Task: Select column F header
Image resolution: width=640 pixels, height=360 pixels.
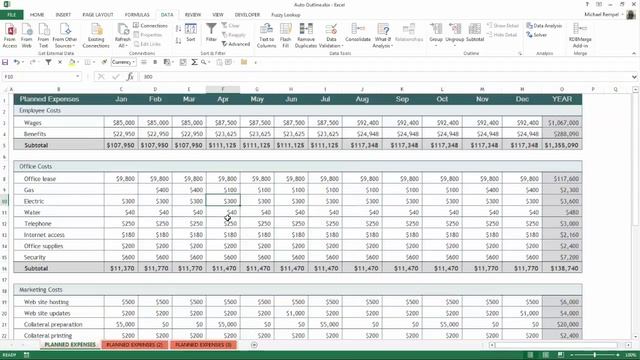Action: (x=223, y=89)
